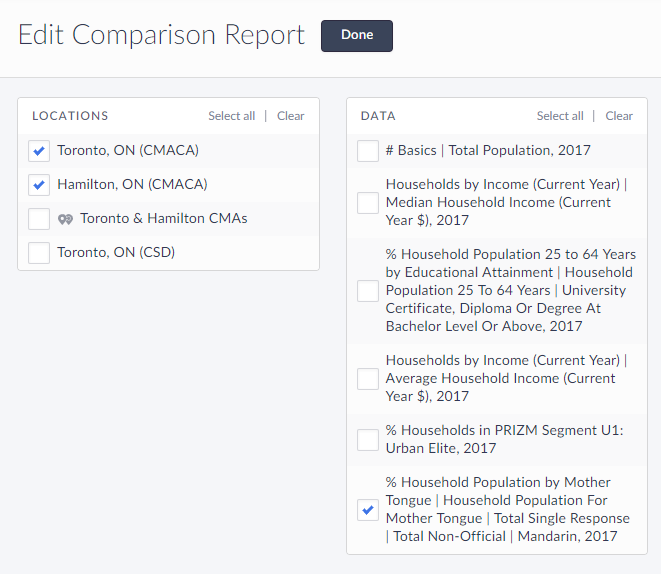
Task: Click the Edit Comparison Report title
Action: (x=161, y=35)
